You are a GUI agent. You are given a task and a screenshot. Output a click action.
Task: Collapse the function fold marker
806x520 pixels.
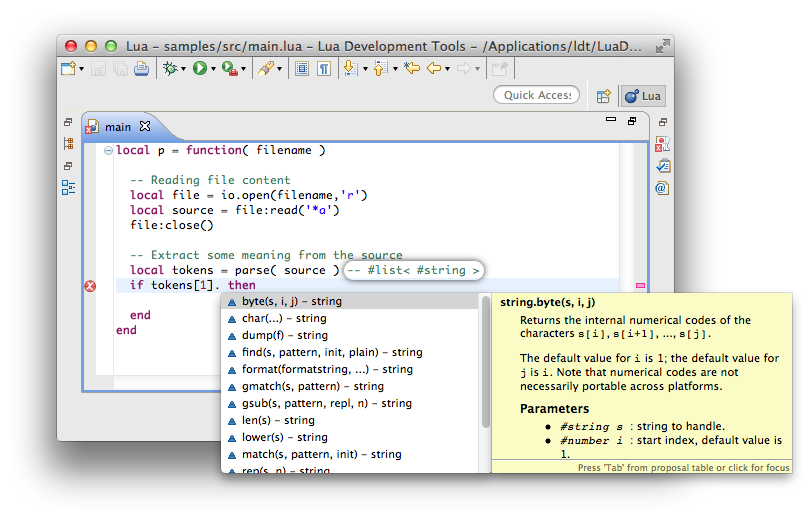(108, 151)
